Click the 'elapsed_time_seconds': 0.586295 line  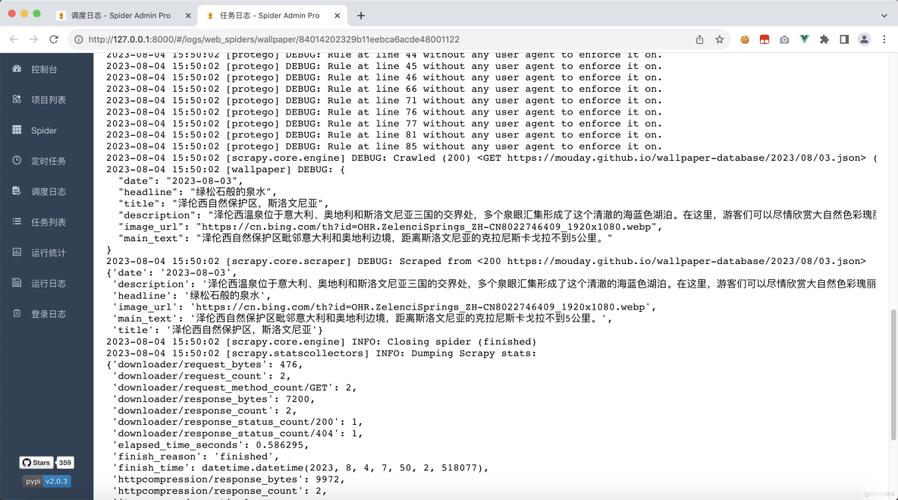pos(211,445)
